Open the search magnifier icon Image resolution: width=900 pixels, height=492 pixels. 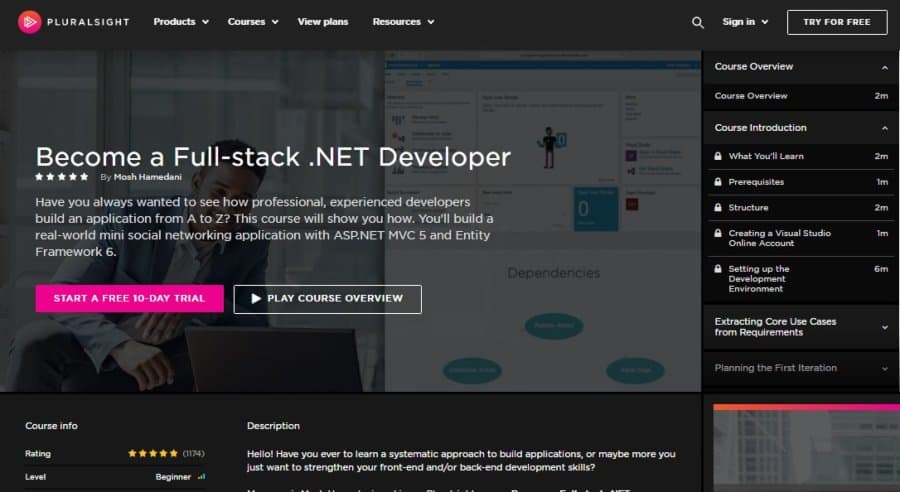[x=697, y=22]
